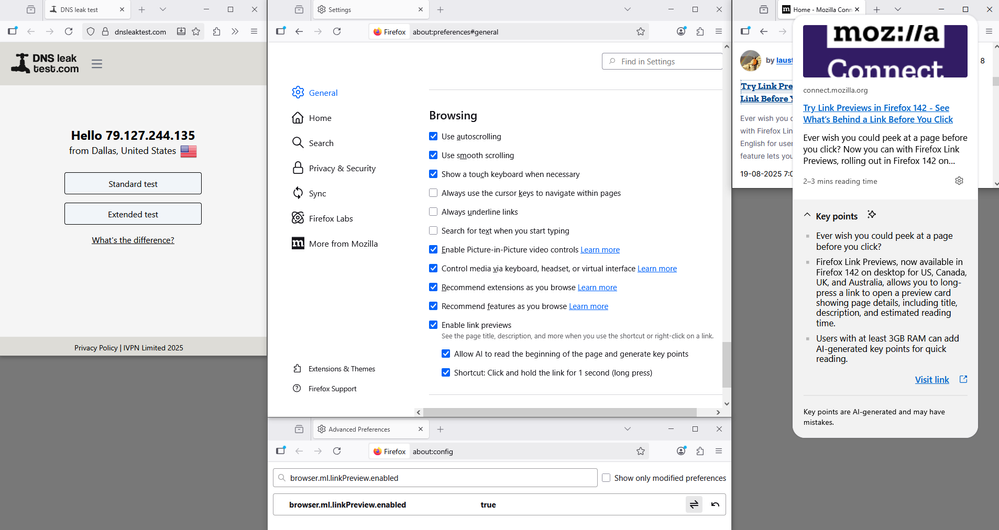Viewport: 999px width, 530px height.
Task: Collapse the Key points section
Action: click(808, 216)
